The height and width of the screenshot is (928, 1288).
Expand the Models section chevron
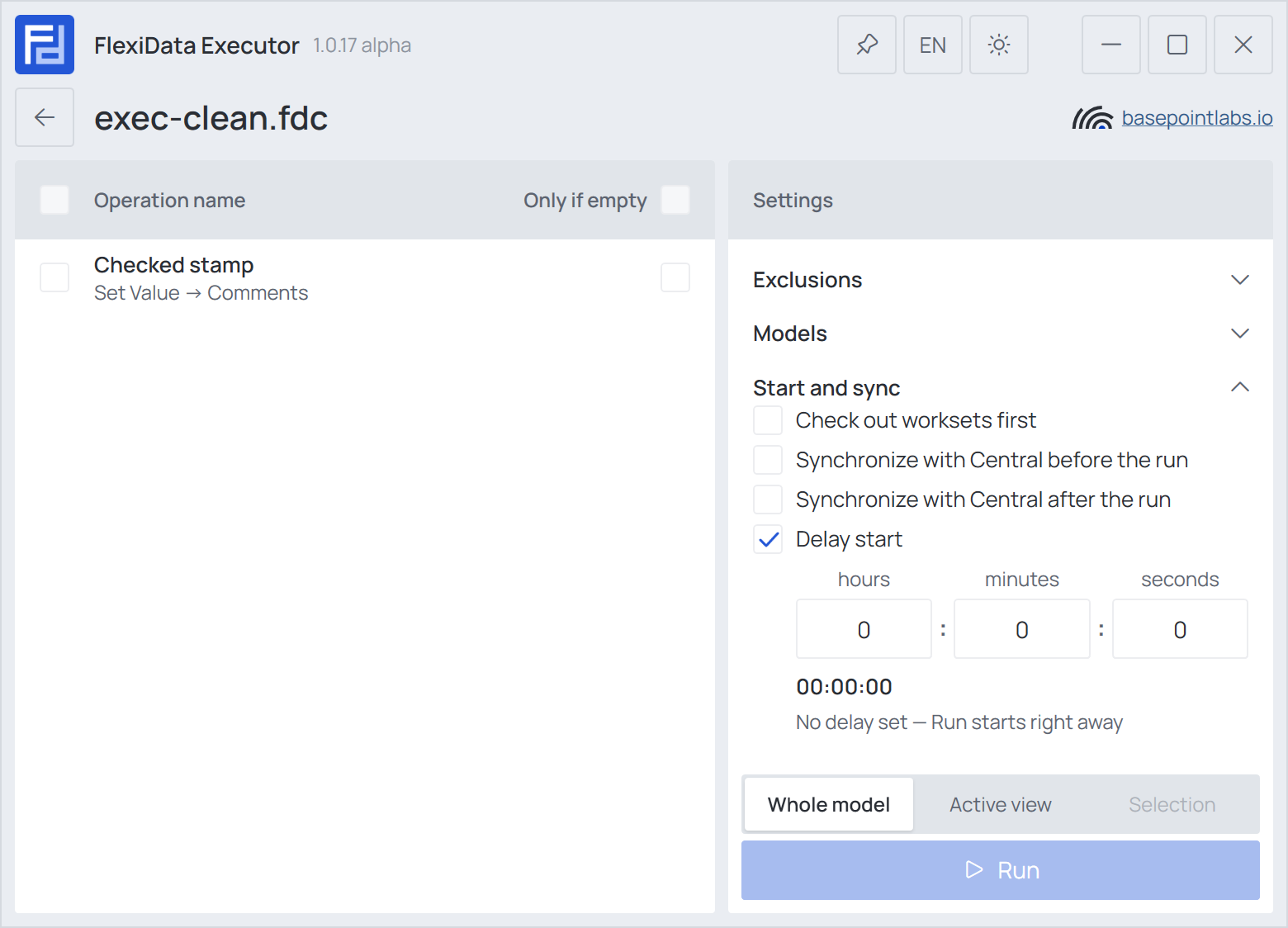click(1240, 334)
